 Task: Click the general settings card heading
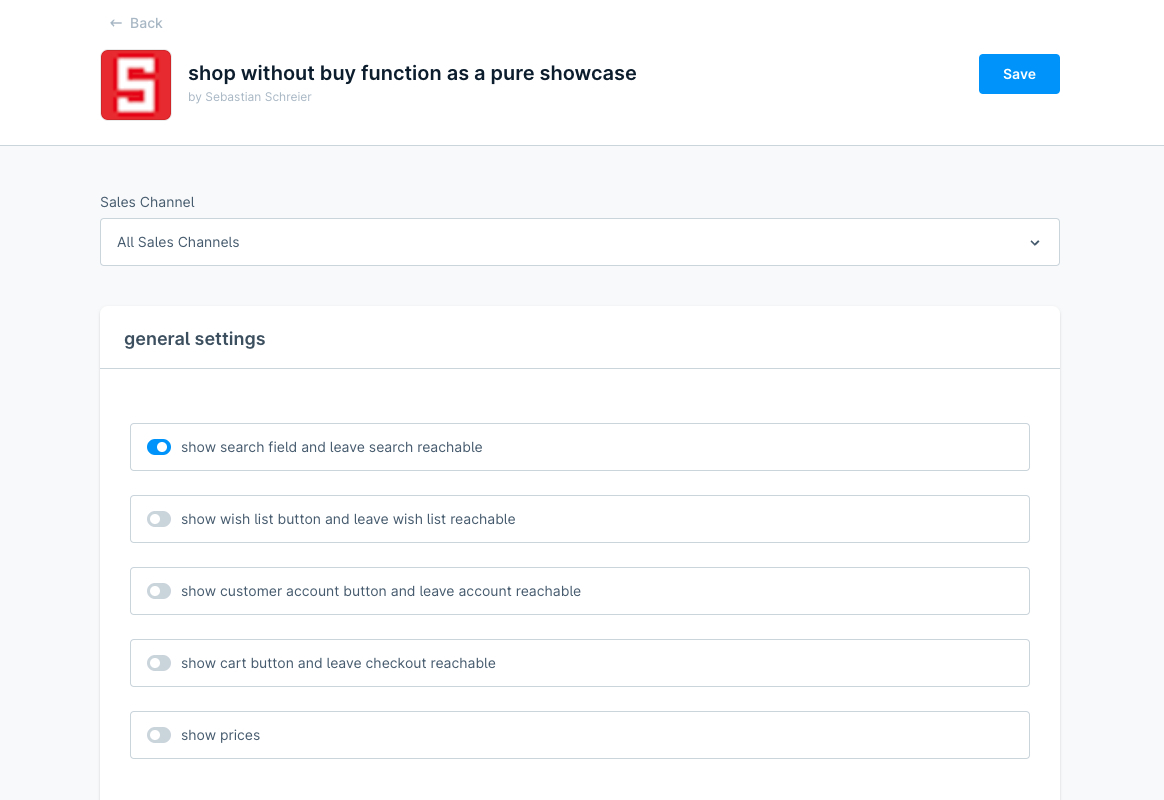tap(194, 338)
